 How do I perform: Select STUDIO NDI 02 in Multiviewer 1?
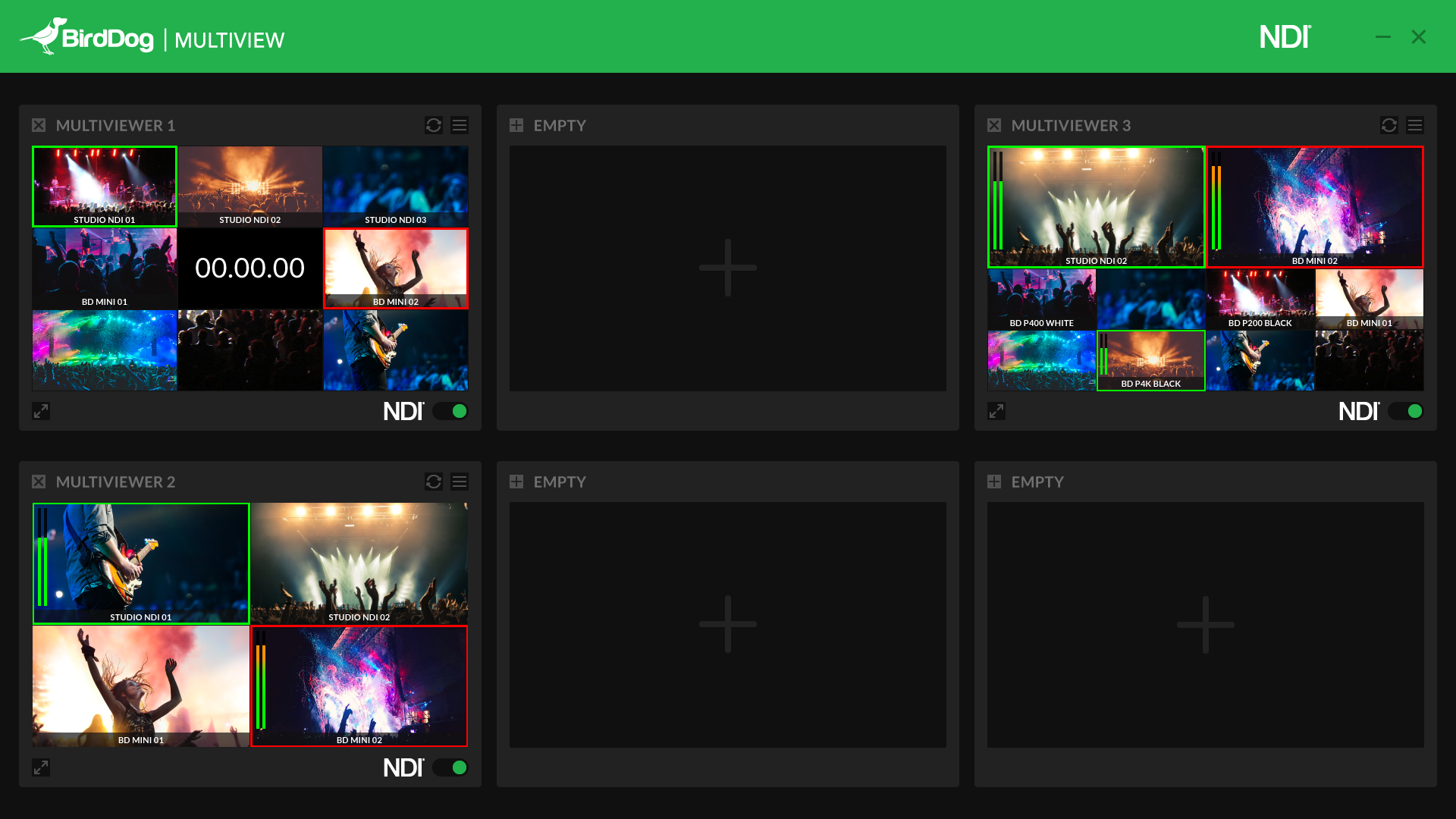point(250,187)
